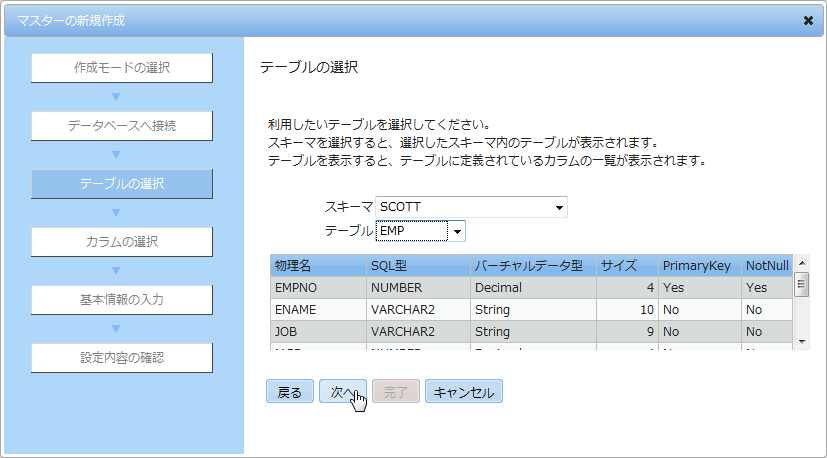Select the 基本情報の入力 step
827x458 pixels.
(122, 300)
